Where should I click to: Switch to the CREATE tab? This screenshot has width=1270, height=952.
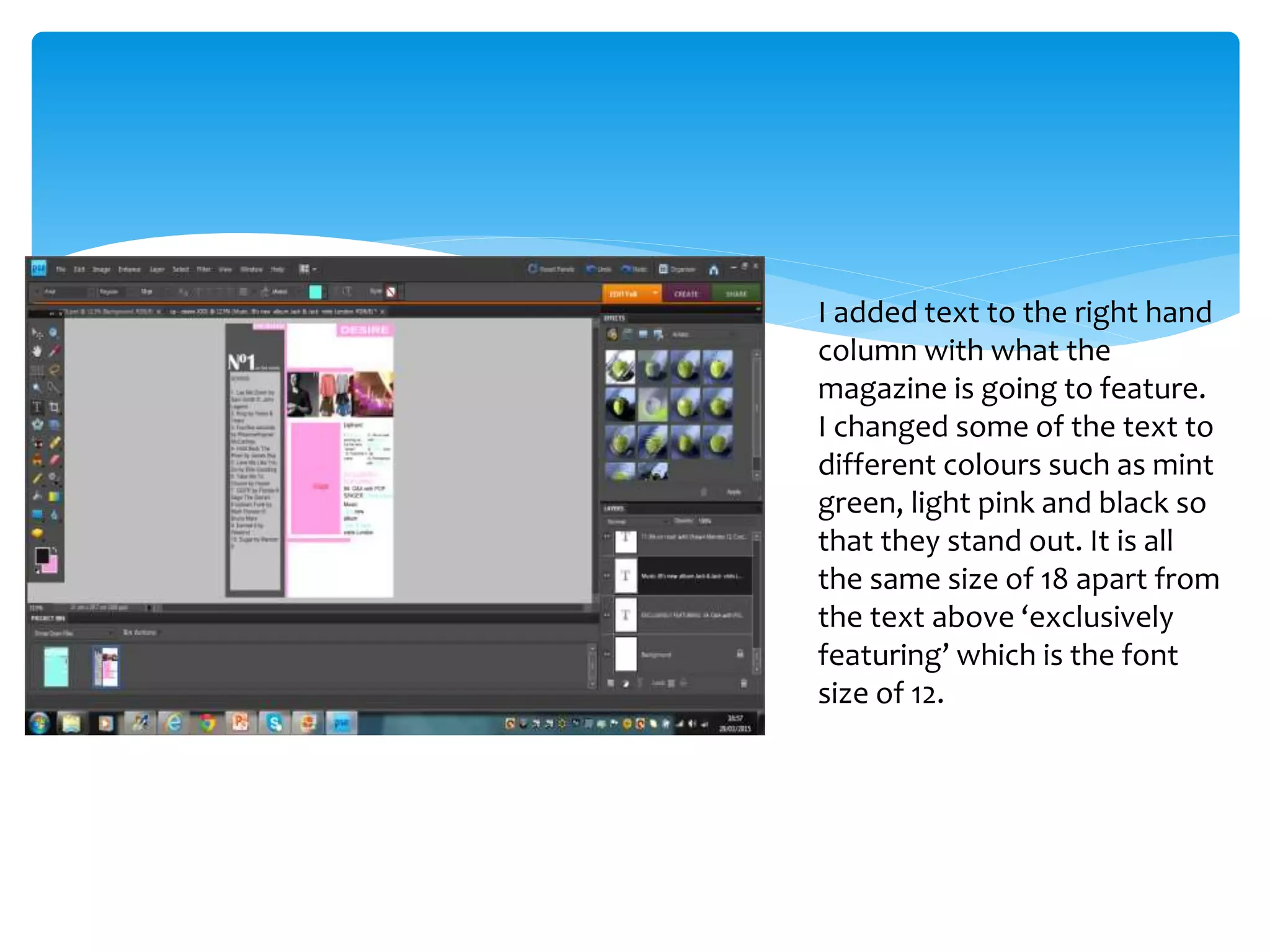(686, 294)
